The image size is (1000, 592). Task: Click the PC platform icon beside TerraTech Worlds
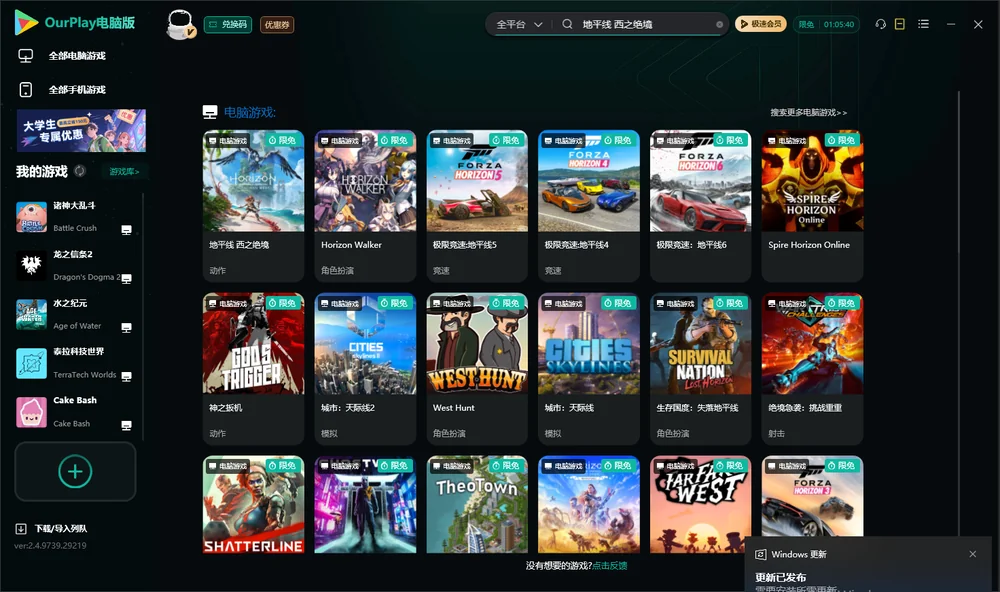(126, 376)
